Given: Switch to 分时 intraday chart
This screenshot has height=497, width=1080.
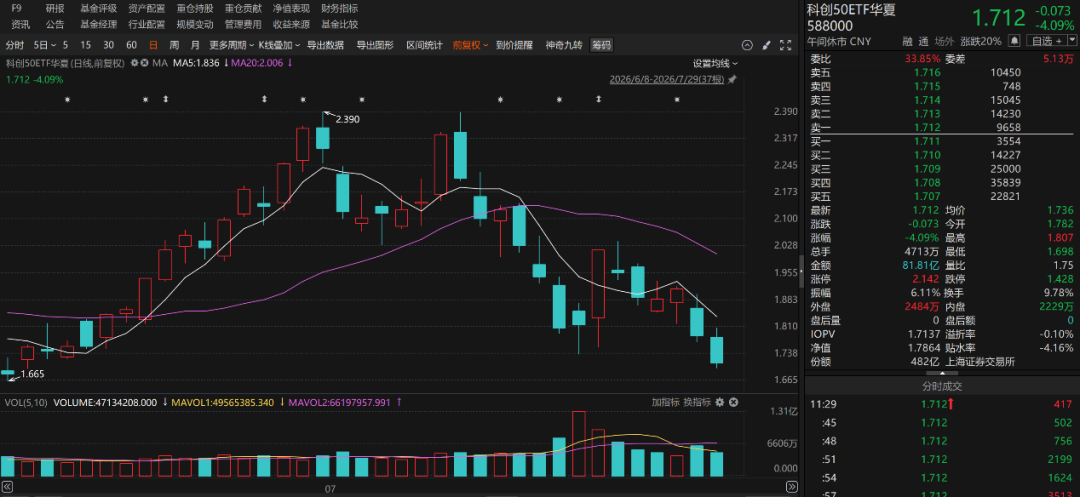Looking at the screenshot, I should click(x=14, y=45).
